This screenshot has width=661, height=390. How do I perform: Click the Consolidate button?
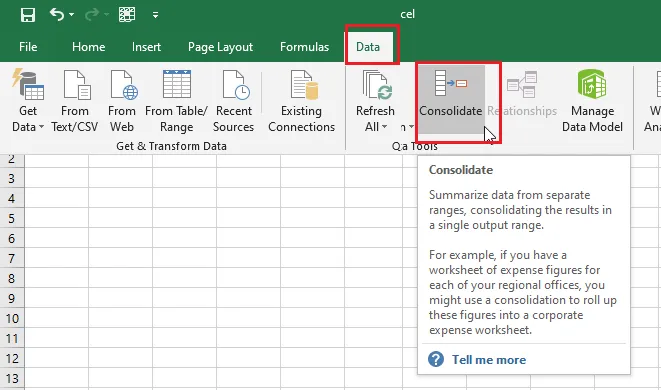(451, 100)
